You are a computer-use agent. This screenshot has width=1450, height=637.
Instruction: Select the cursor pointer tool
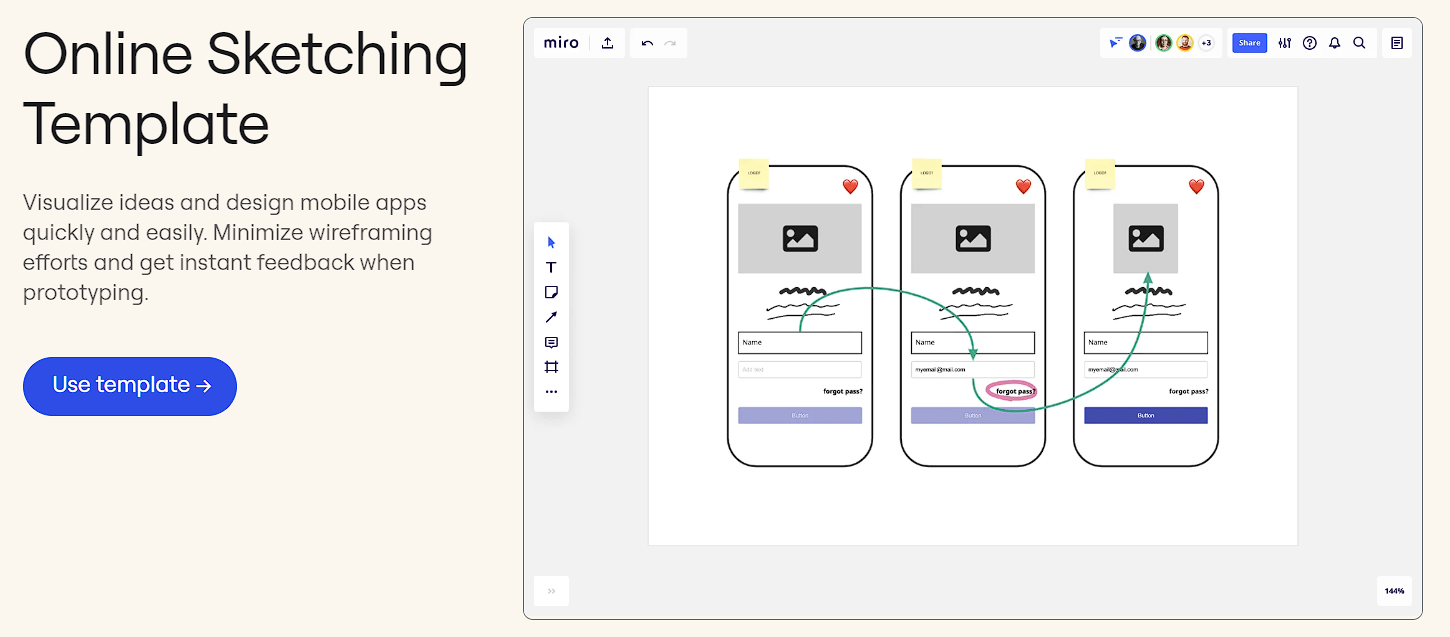click(551, 242)
